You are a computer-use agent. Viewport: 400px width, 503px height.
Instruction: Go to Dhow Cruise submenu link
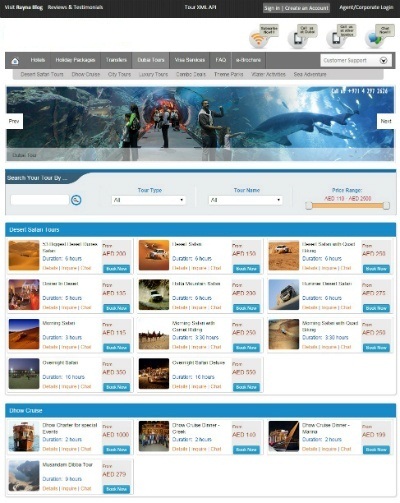pos(86,74)
